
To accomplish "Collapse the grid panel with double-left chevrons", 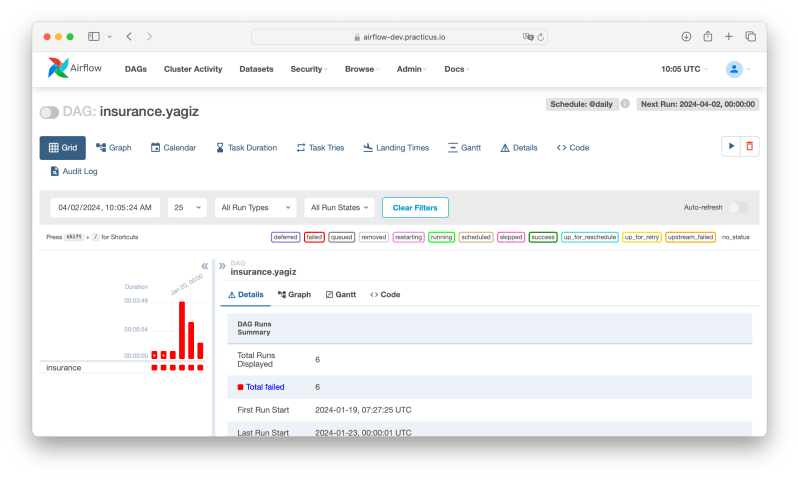I will 204,265.
